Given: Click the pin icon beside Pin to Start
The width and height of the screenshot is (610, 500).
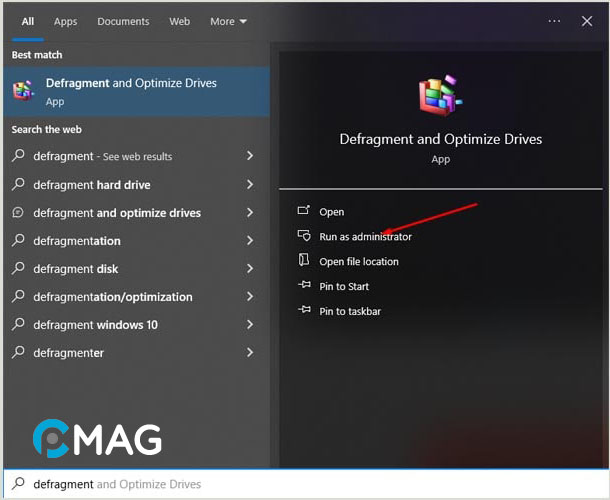Looking at the screenshot, I should [x=304, y=285].
